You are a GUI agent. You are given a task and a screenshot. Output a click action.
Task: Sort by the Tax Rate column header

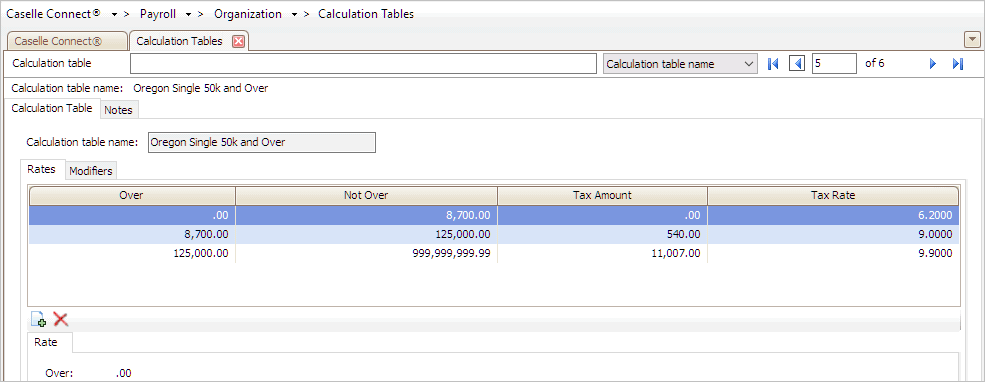coord(833,195)
